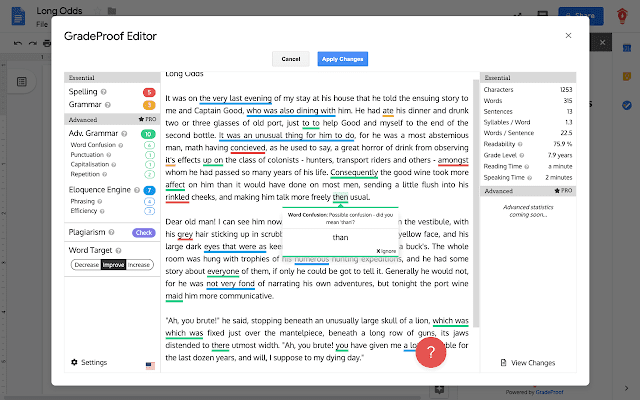Open the red help question mark button

pyautogui.click(x=431, y=352)
